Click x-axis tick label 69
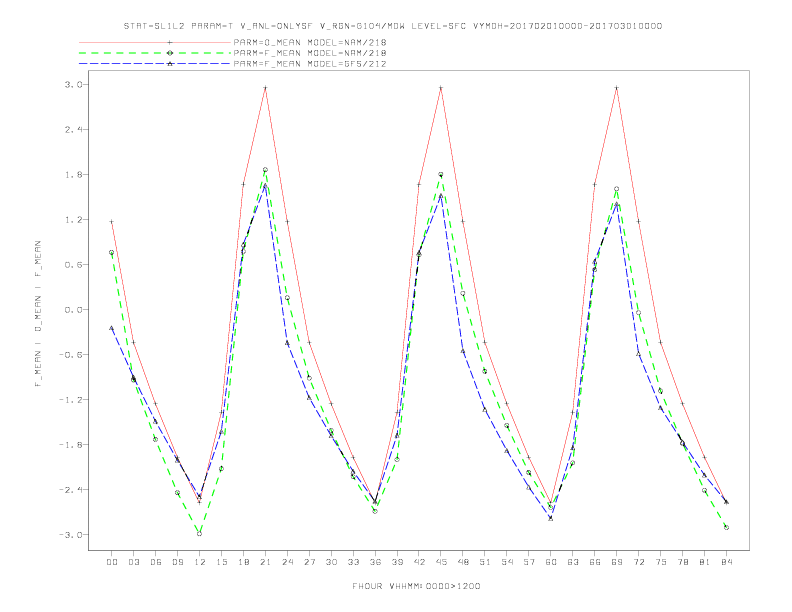This screenshot has width=792, height=612. point(617,562)
